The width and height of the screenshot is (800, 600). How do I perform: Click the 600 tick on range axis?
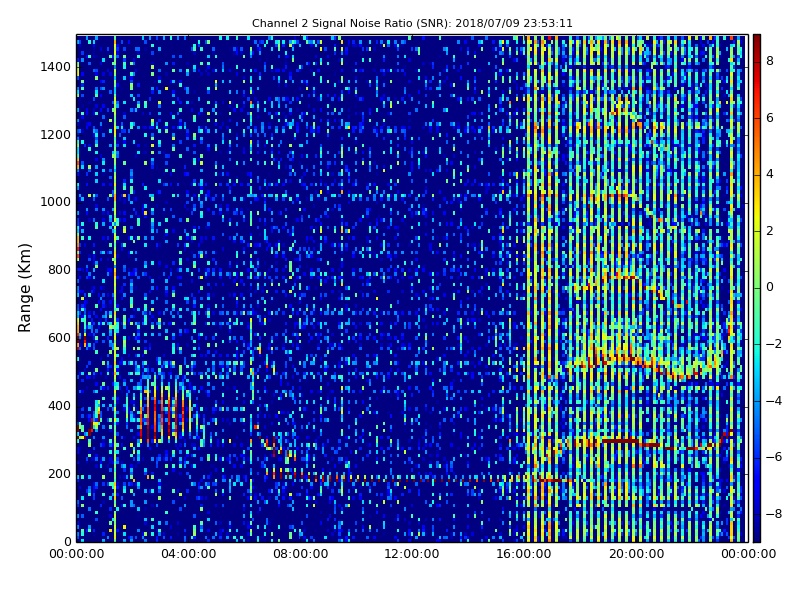click(x=59, y=338)
